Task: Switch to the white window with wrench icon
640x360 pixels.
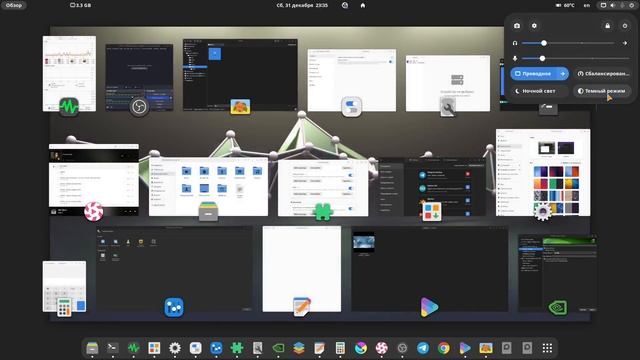Action: [448, 83]
